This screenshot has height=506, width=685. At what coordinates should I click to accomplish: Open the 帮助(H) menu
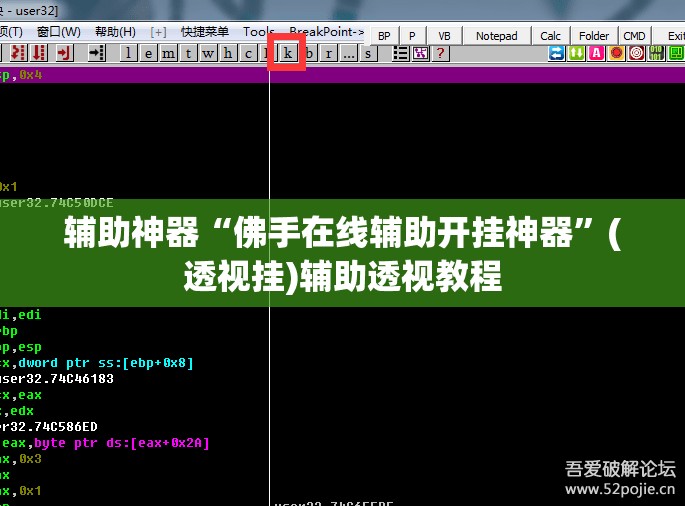(x=115, y=32)
